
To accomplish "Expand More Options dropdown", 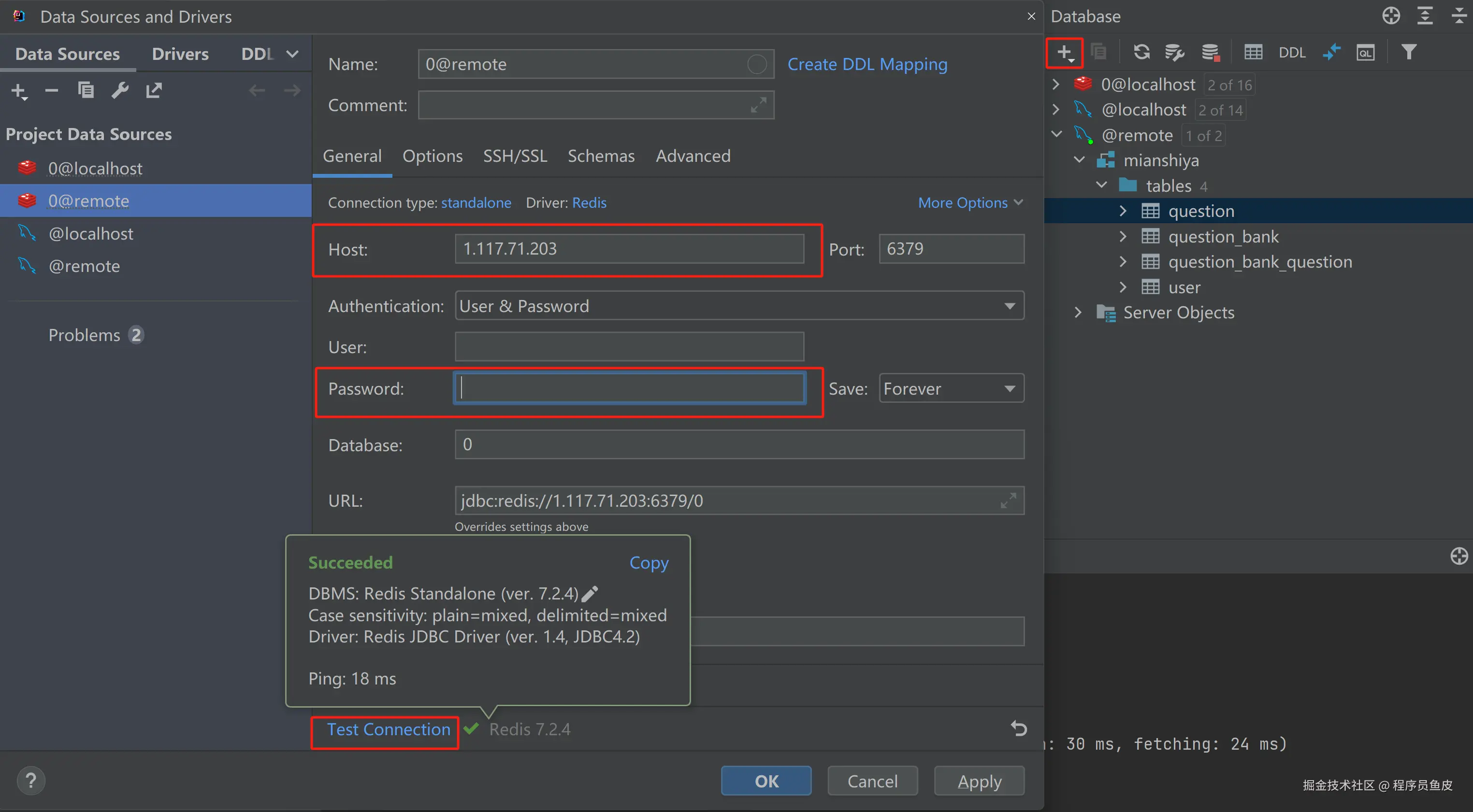I will pos(970,203).
